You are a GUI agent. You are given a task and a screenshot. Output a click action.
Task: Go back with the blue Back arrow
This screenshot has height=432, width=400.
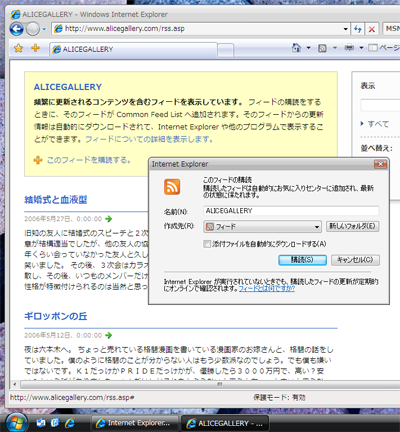[x=16, y=29]
